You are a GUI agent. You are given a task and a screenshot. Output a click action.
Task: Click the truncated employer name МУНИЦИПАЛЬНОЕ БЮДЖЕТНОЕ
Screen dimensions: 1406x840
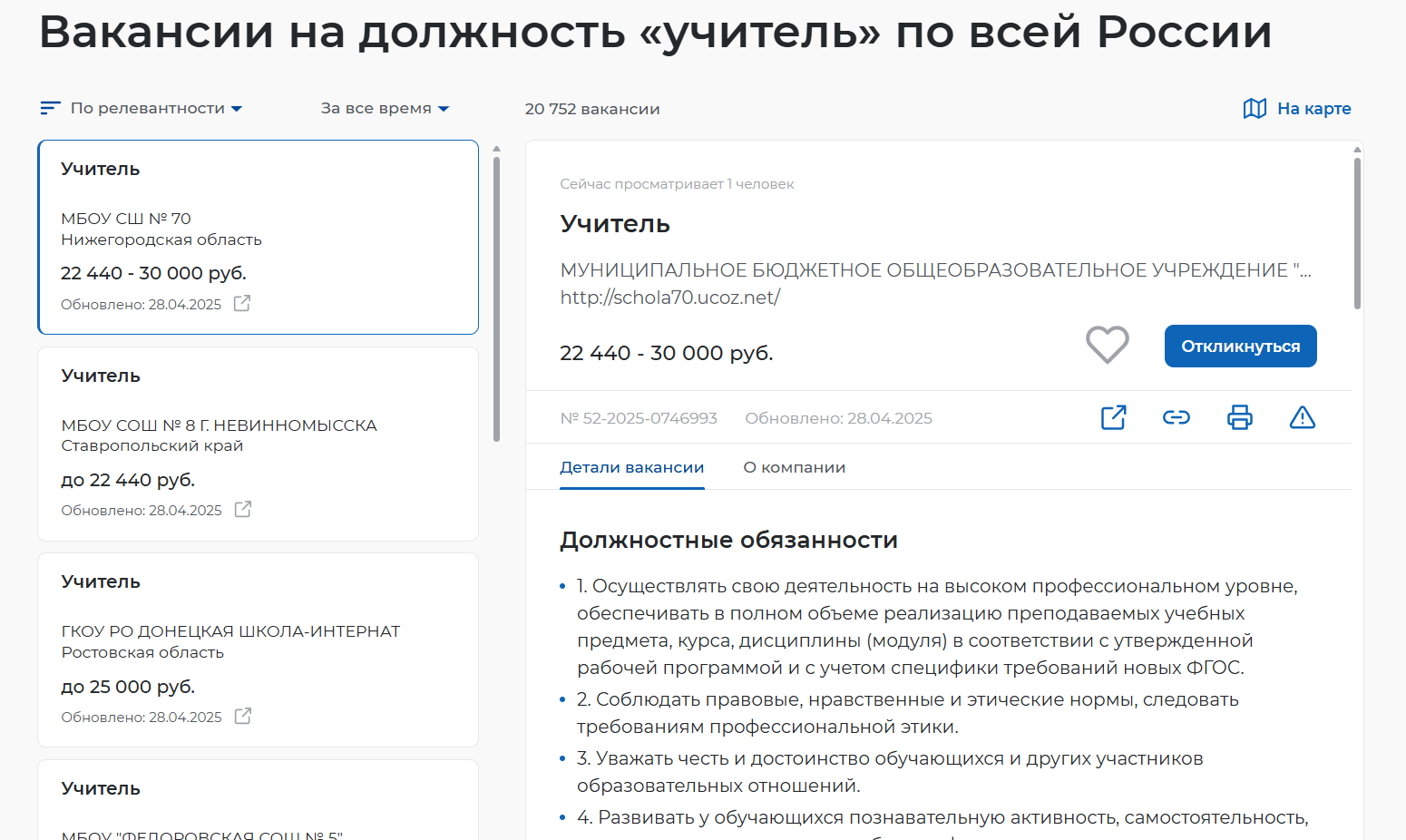935,270
